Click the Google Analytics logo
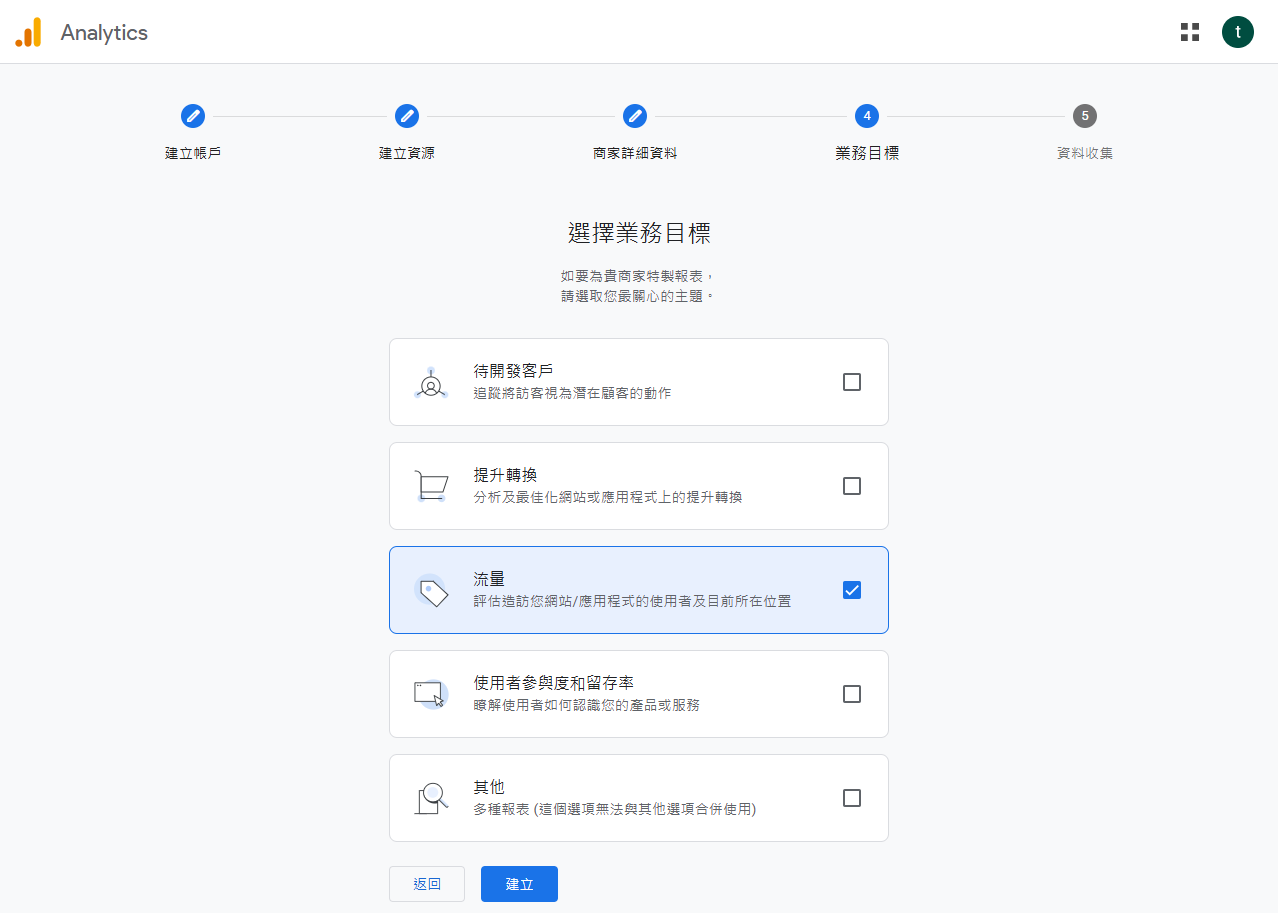Image resolution: width=1278 pixels, height=913 pixels. [x=28, y=31]
